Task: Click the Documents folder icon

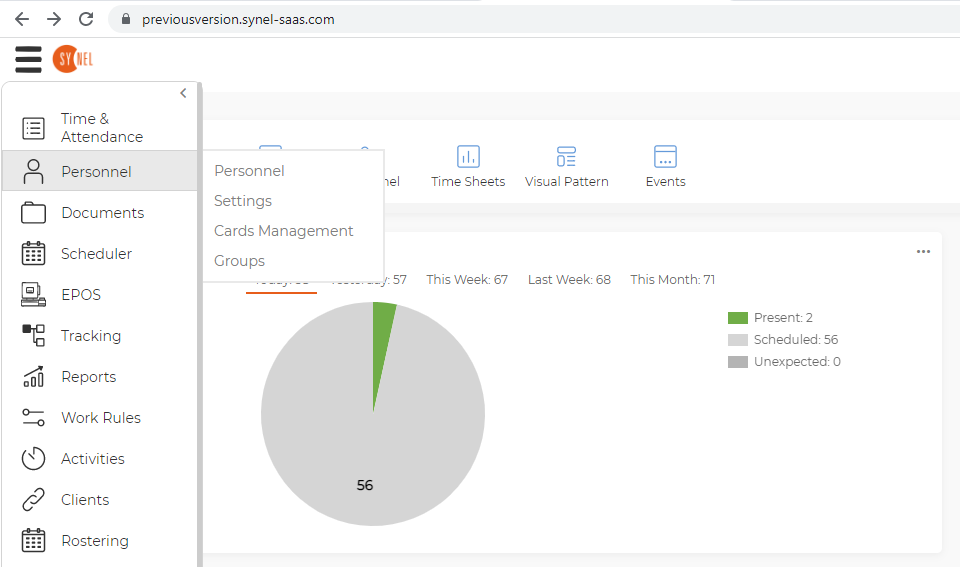Action: 33,212
